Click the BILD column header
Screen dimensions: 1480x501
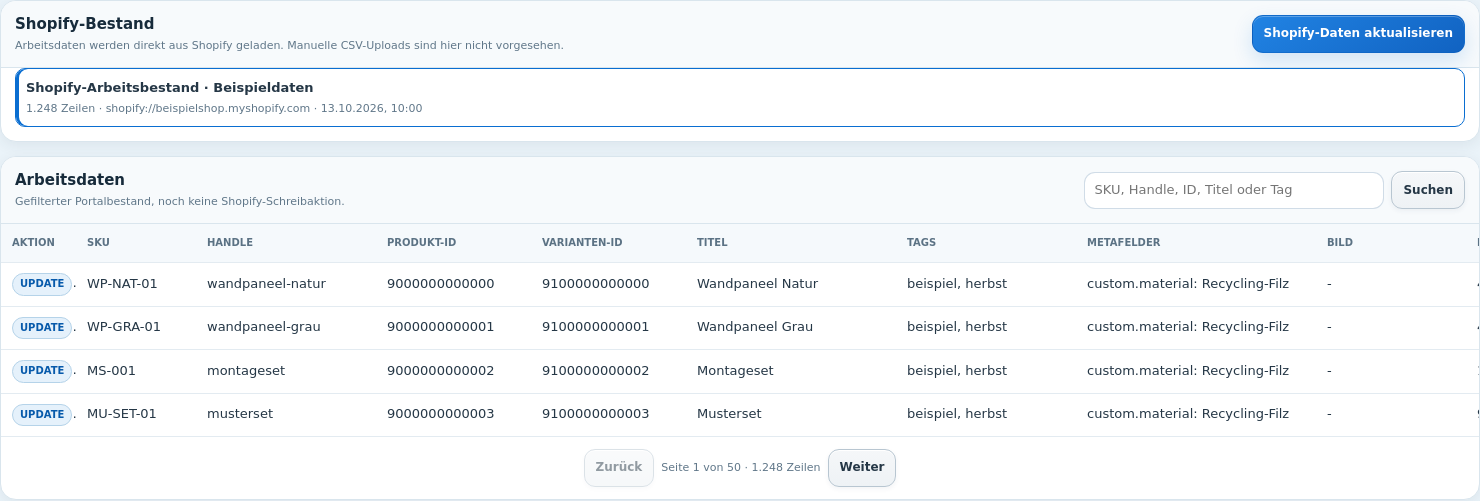click(x=1339, y=243)
